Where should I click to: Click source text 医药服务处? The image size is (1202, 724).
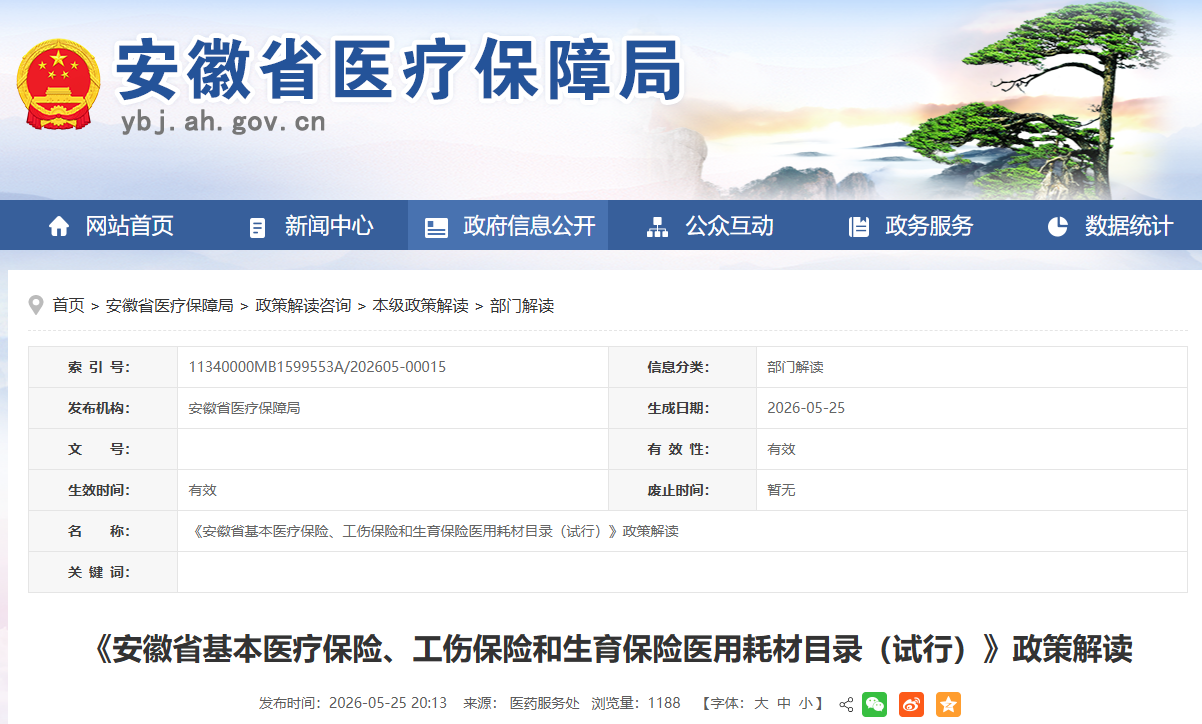pos(544,703)
